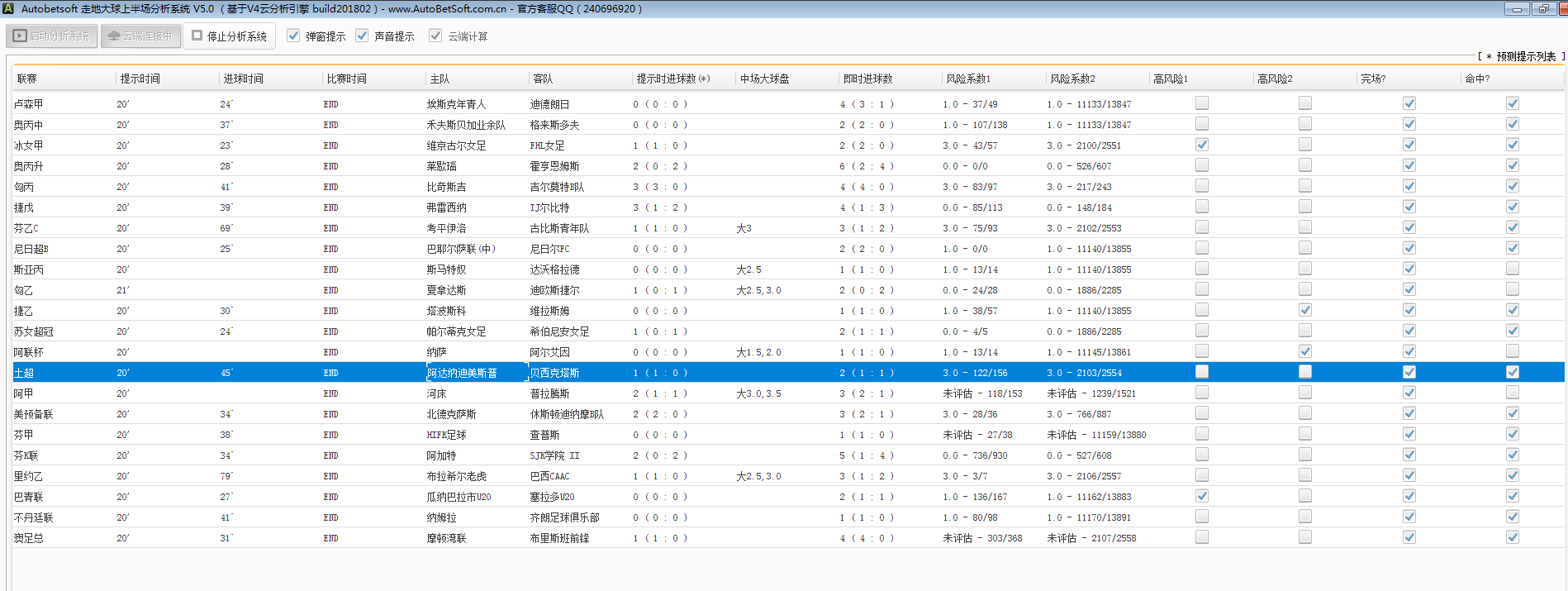Click the Autobetsoft app logo in title bar
This screenshot has height=591, width=1568.
(x=8, y=9)
